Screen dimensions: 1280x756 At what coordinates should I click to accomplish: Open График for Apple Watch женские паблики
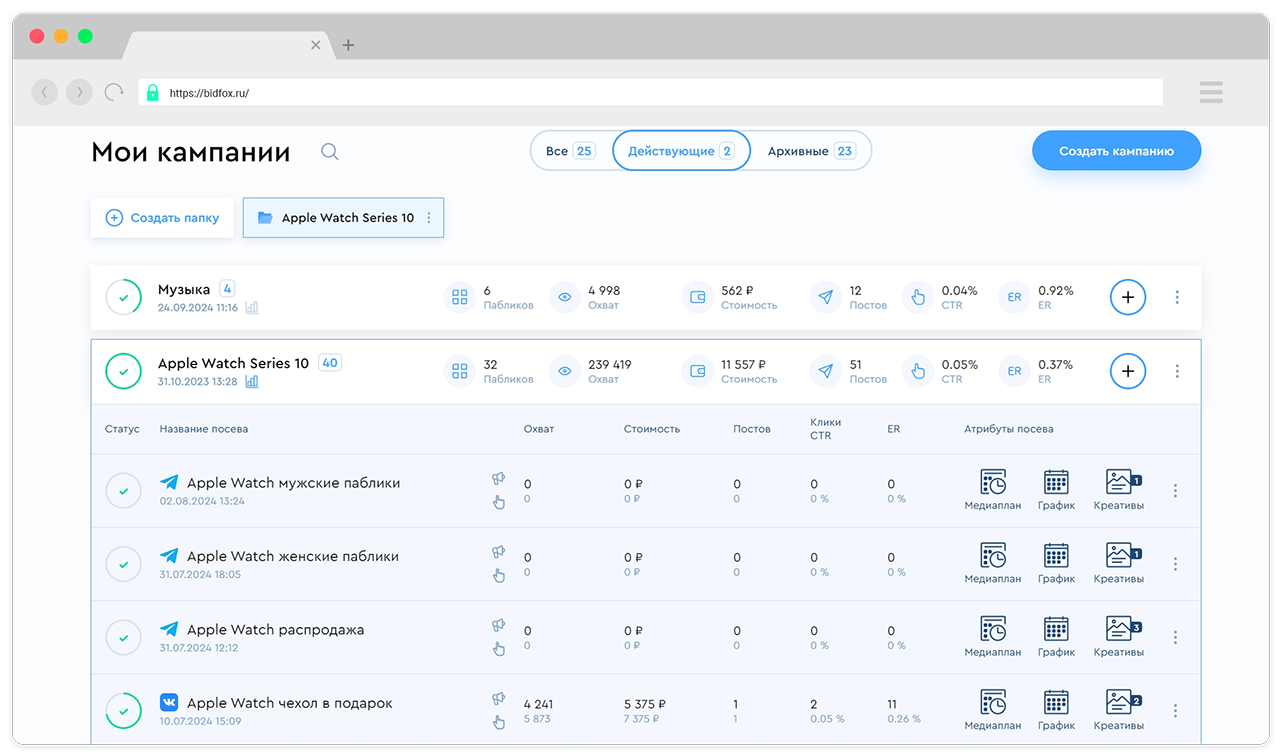pos(1056,563)
